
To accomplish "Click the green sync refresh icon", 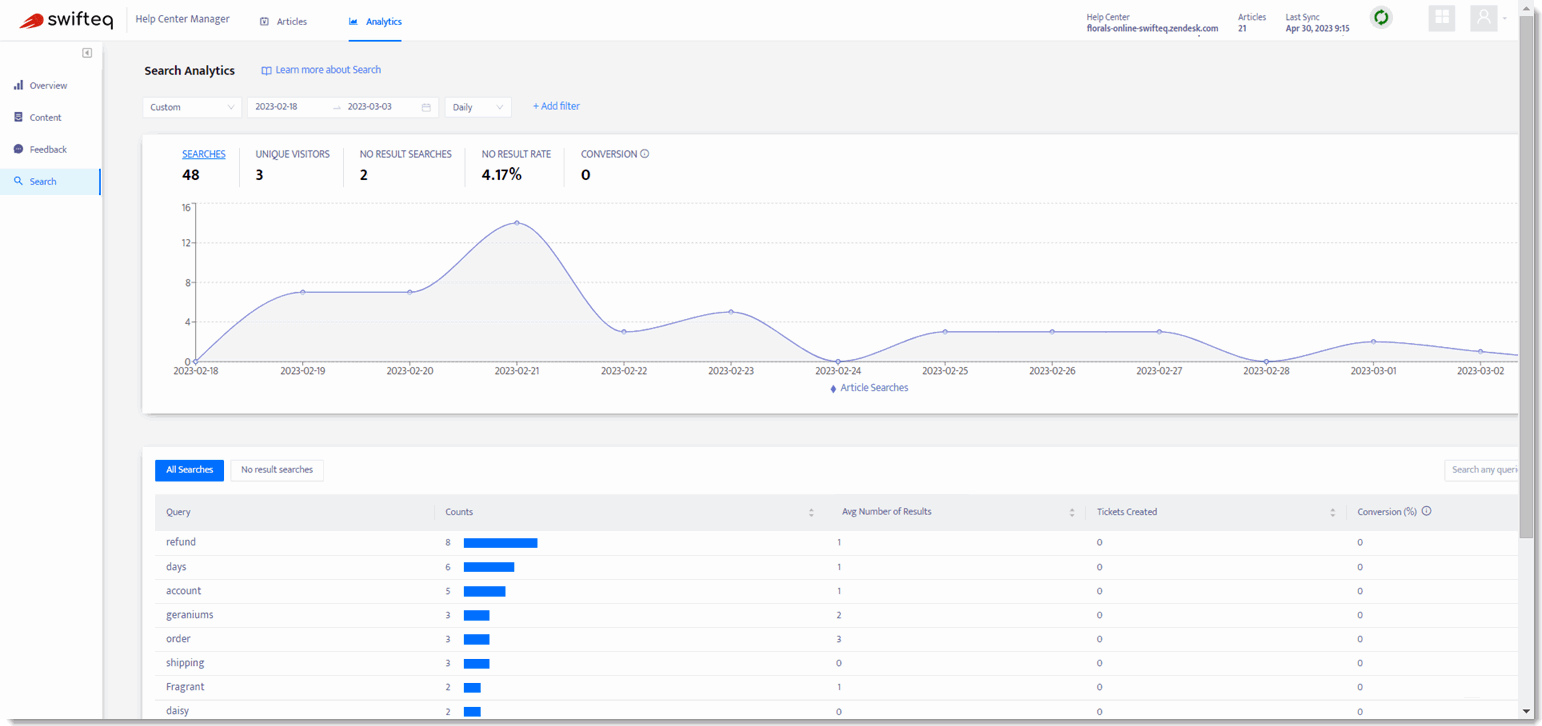I will click(1381, 17).
